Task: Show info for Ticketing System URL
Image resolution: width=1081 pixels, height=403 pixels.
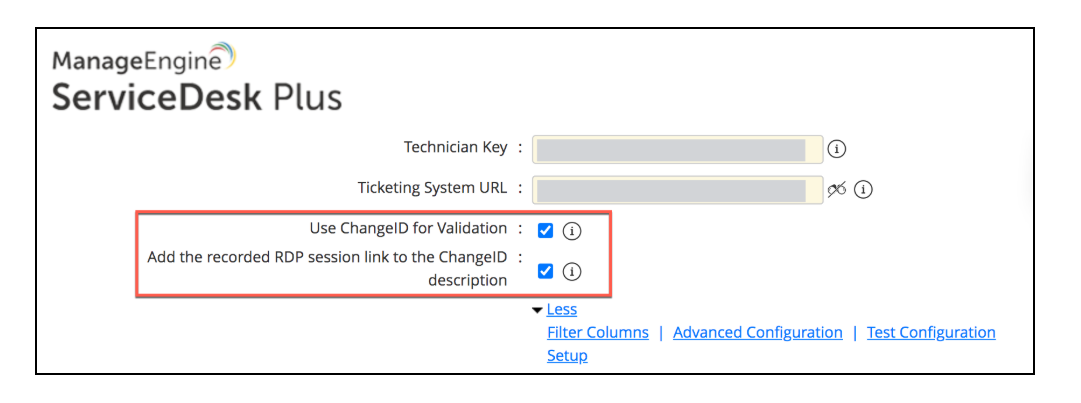Action: pos(863,189)
